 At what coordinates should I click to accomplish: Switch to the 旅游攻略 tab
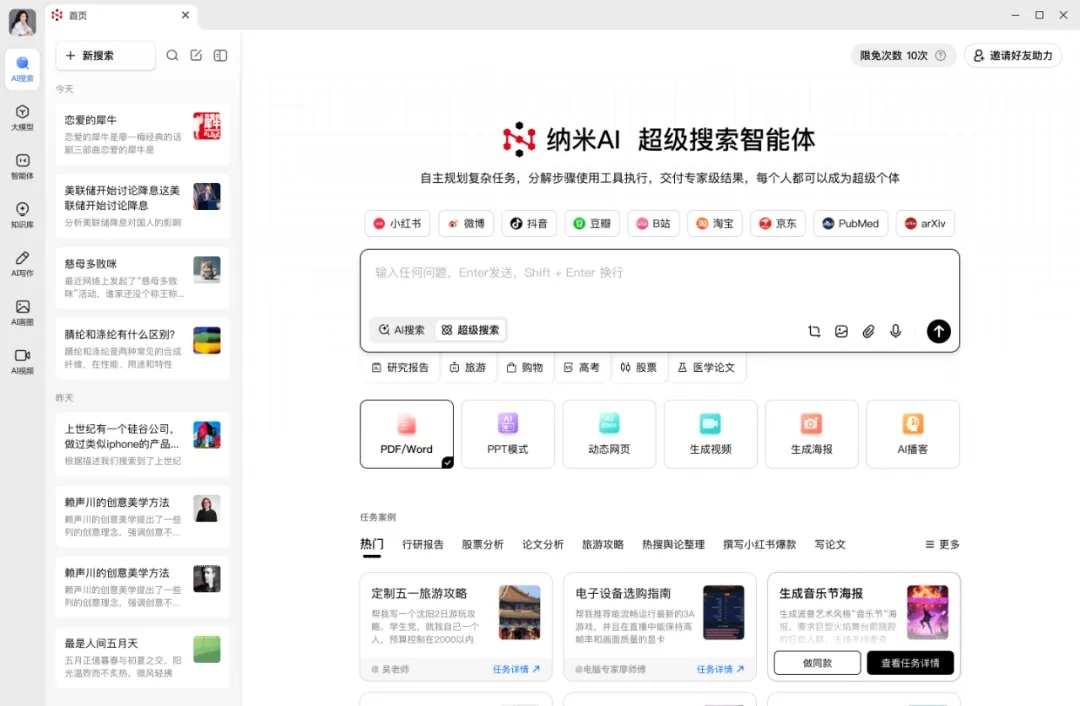pos(603,544)
